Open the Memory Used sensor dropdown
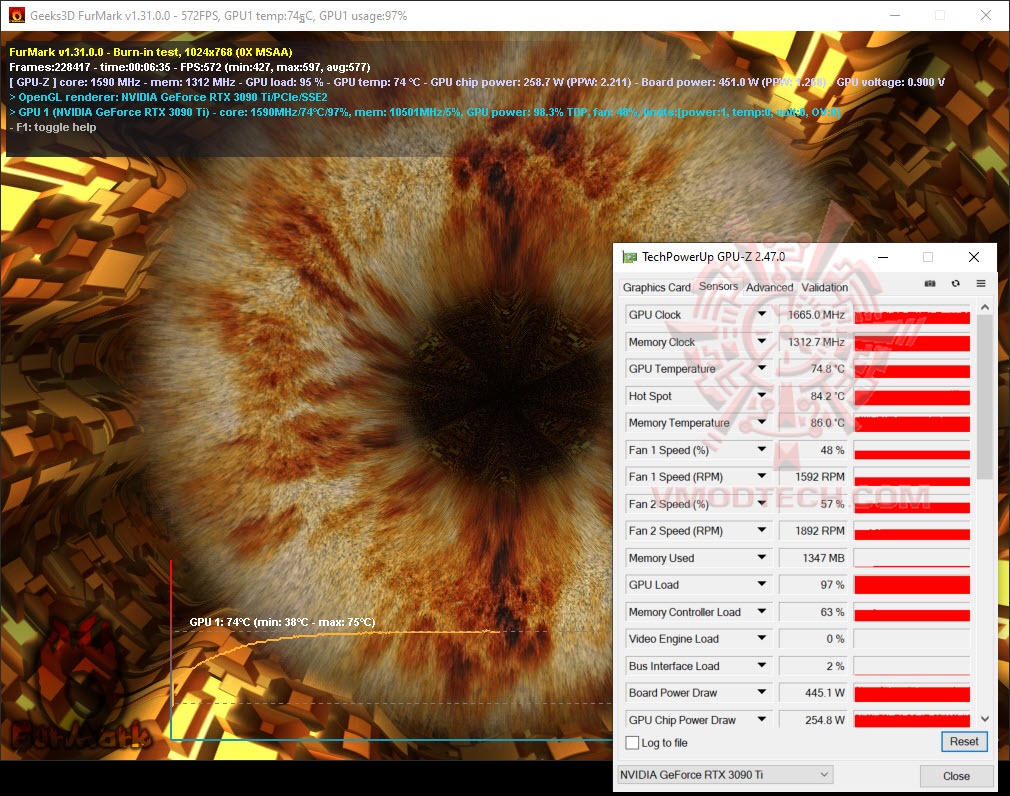Viewport: 1010px width, 796px height. 761,558
